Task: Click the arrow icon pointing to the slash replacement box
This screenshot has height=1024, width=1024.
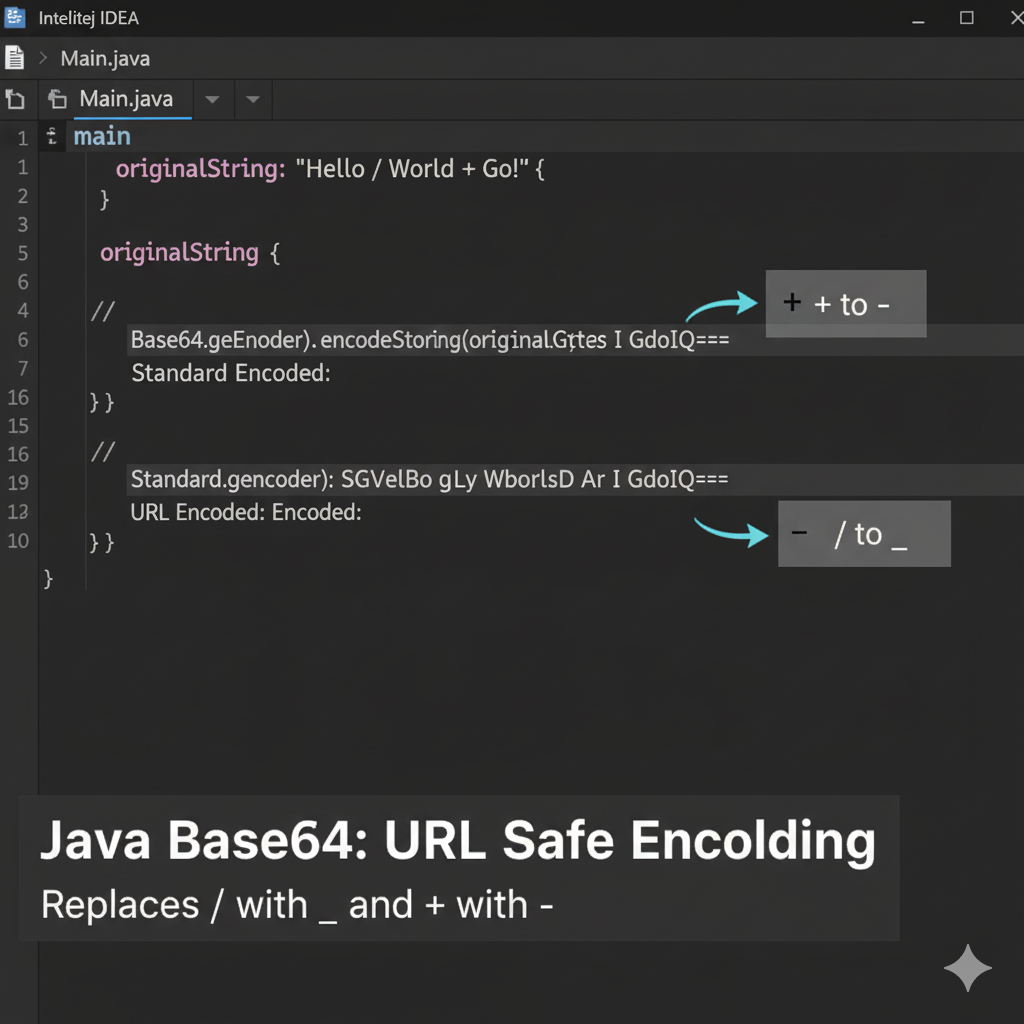Action: [731, 534]
